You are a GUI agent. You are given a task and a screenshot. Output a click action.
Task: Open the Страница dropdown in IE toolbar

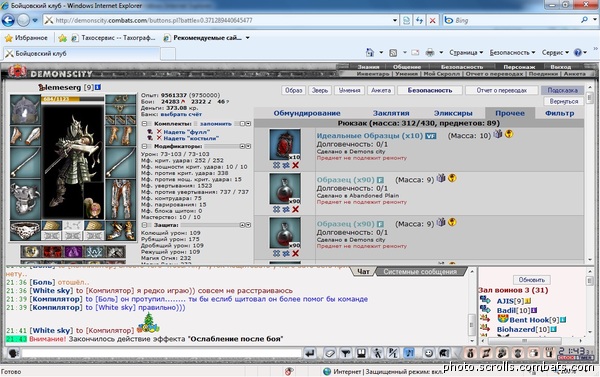466,52
